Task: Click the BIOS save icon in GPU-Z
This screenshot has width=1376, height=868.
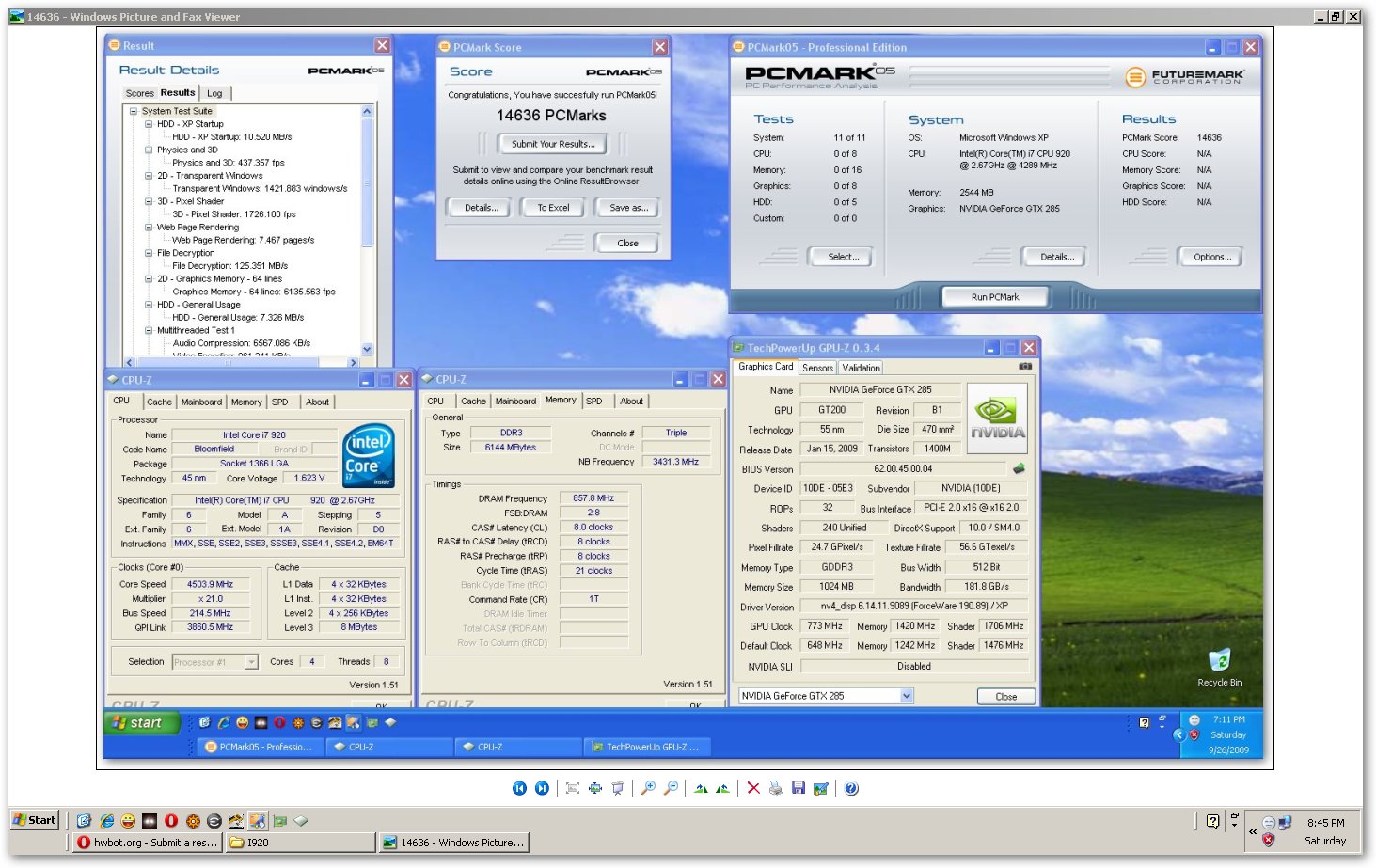Action: (1019, 468)
